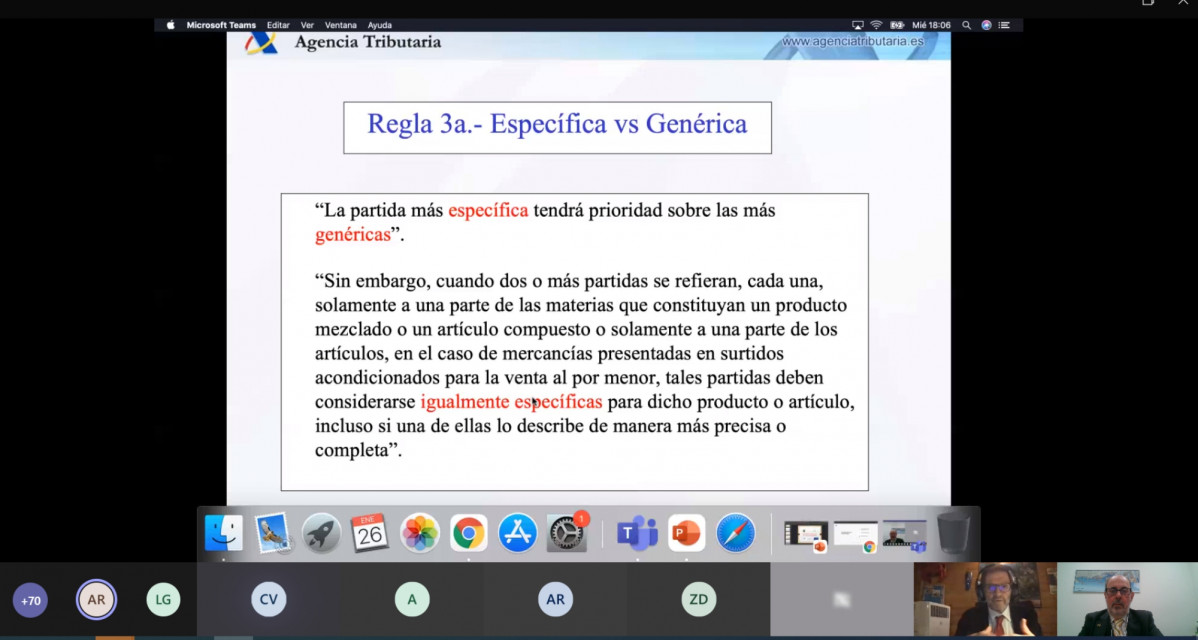The height and width of the screenshot is (640, 1198).
Task: Open Google Chrome from the Dock
Action: [x=469, y=532]
